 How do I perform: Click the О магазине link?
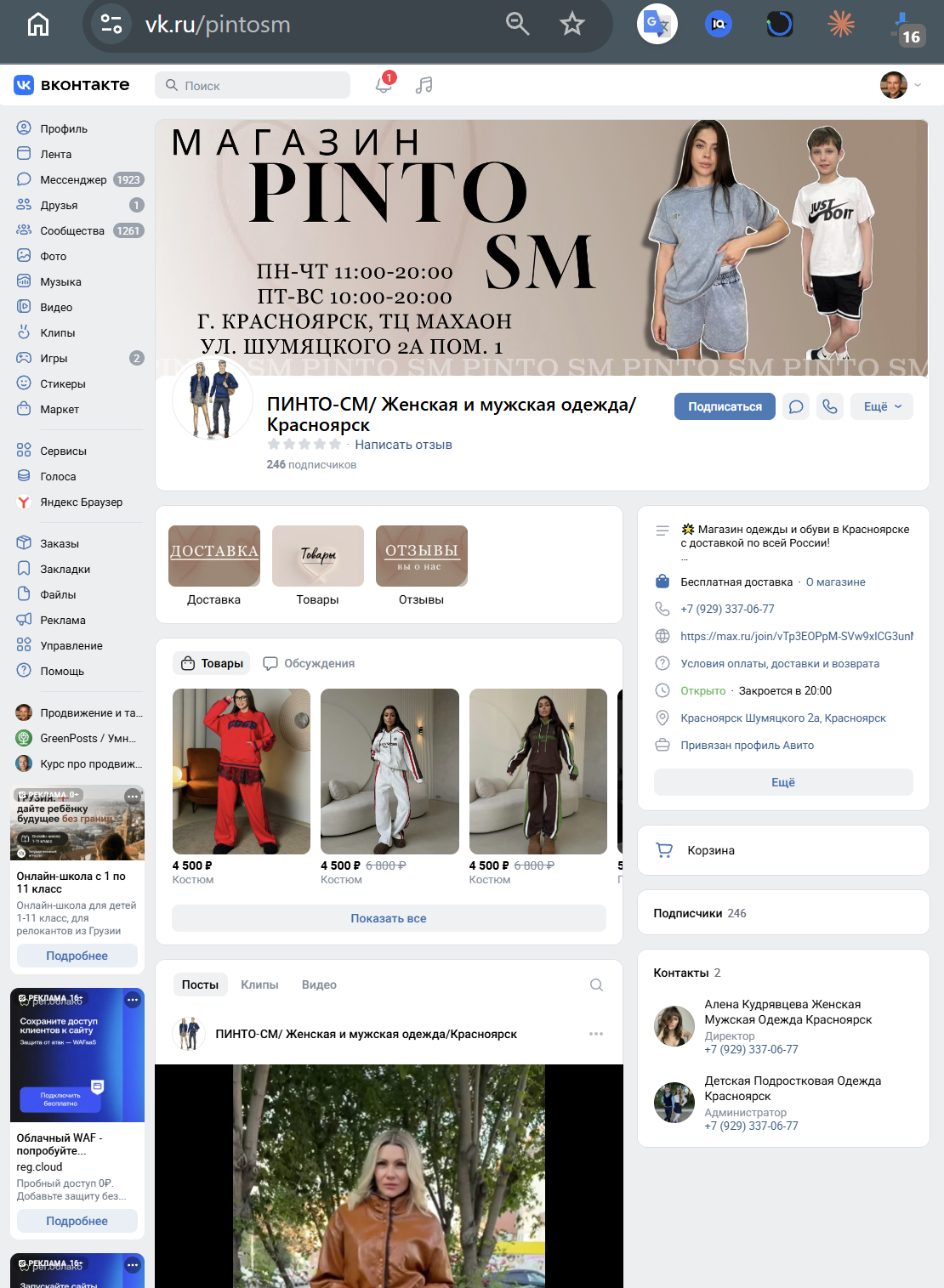(836, 582)
